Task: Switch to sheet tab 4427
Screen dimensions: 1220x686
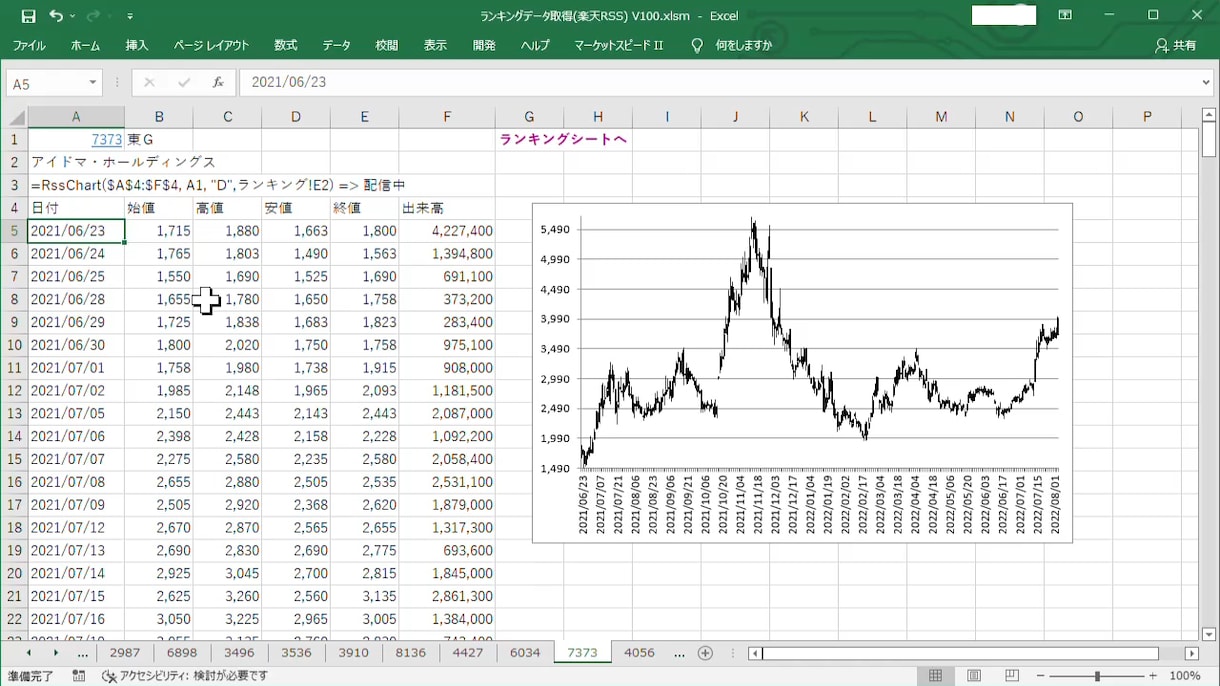Action: pos(467,653)
